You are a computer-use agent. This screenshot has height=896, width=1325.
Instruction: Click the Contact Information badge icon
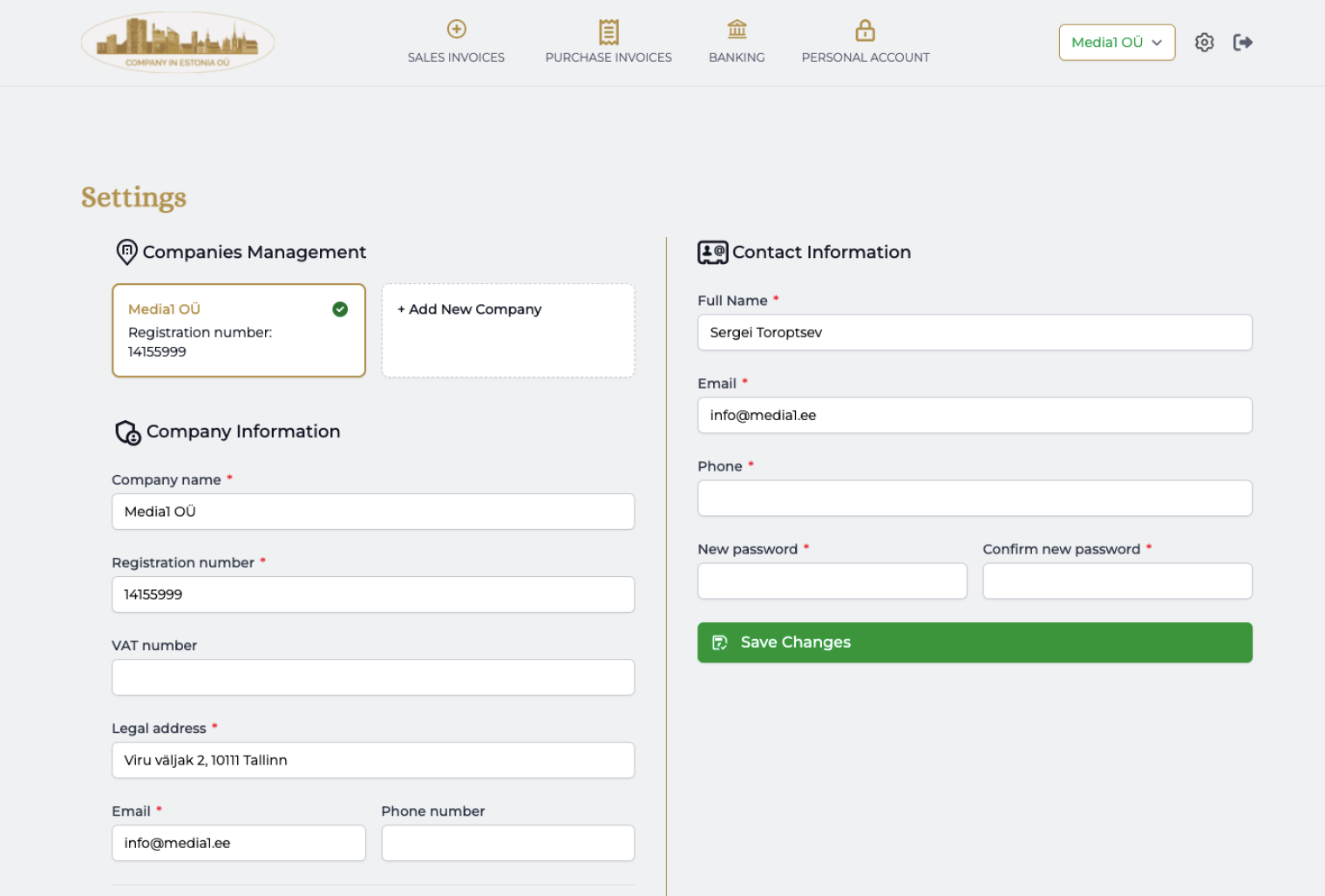point(711,252)
